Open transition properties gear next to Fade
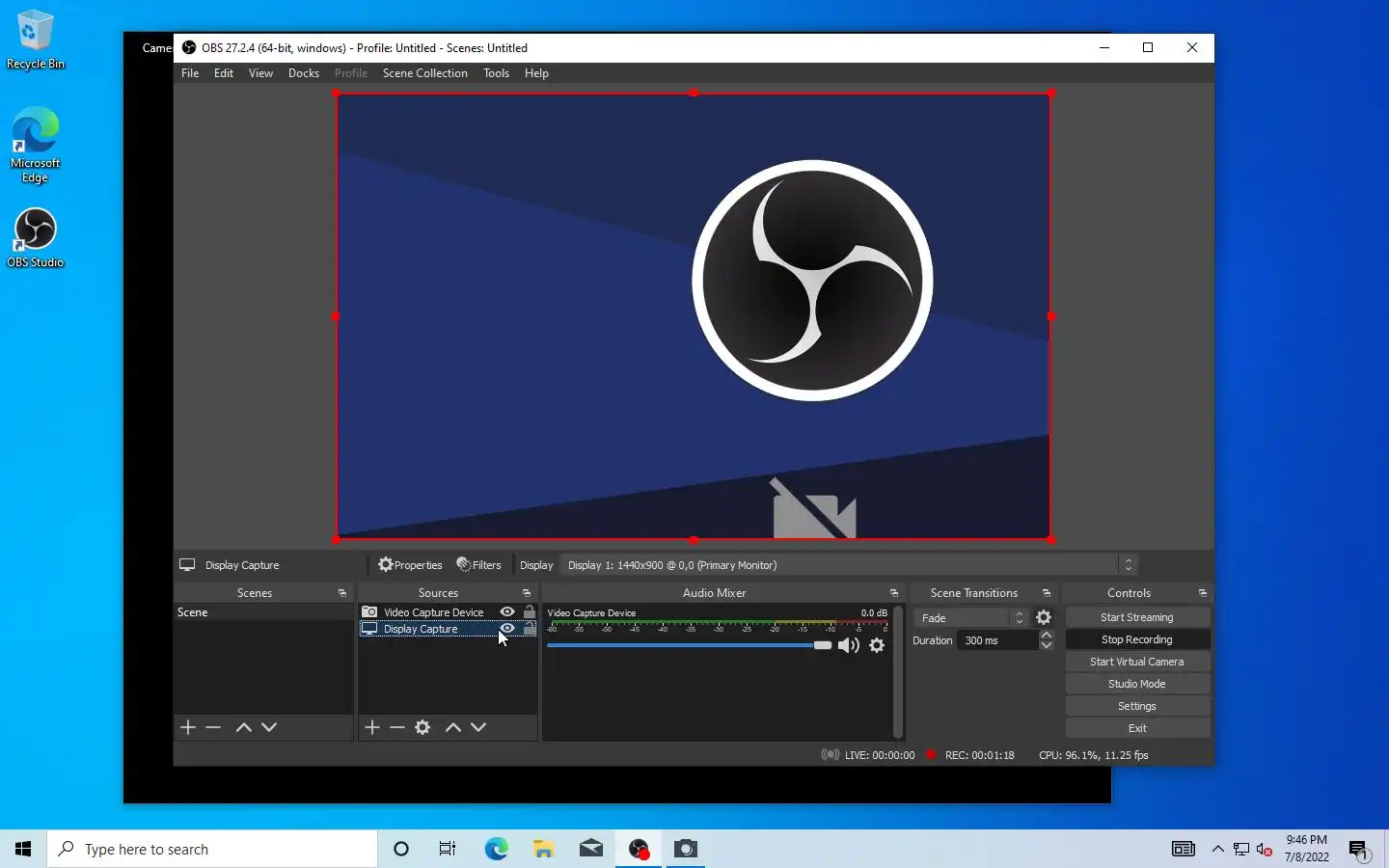Screen dimensions: 1389x868 (x=1044, y=617)
